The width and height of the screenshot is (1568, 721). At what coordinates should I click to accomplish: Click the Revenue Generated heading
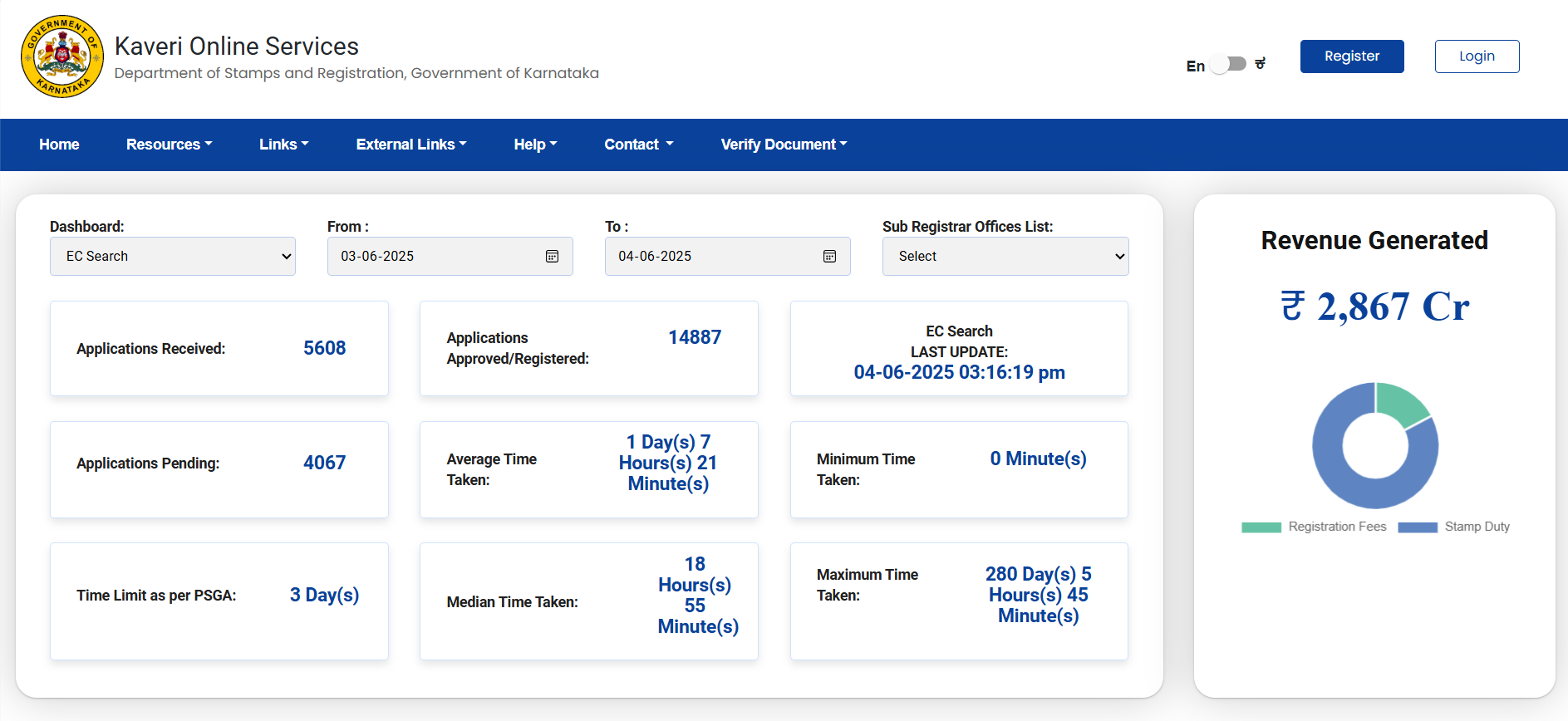pyautogui.click(x=1374, y=240)
